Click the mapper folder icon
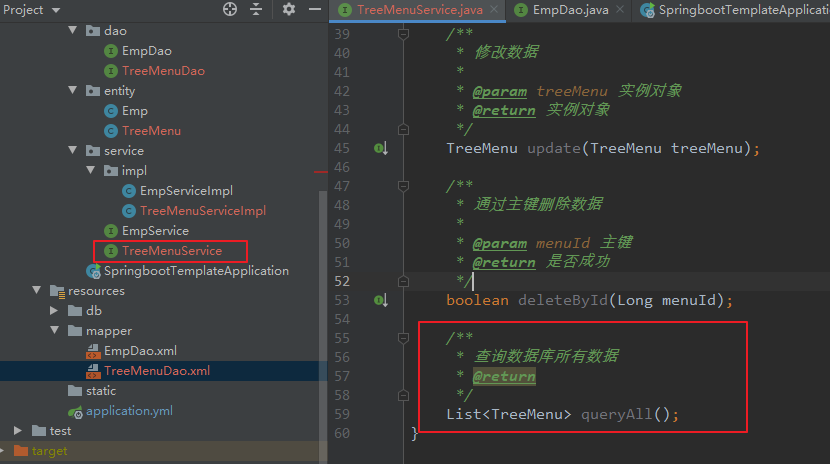 point(75,331)
